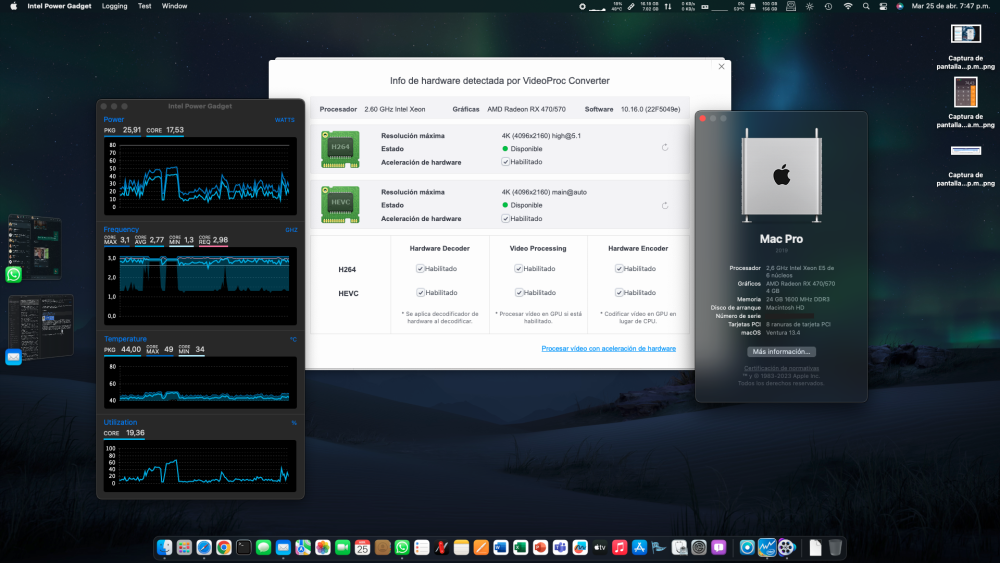Open the Trash in the dock
The width and height of the screenshot is (1000, 563).
pyautogui.click(x=835, y=547)
